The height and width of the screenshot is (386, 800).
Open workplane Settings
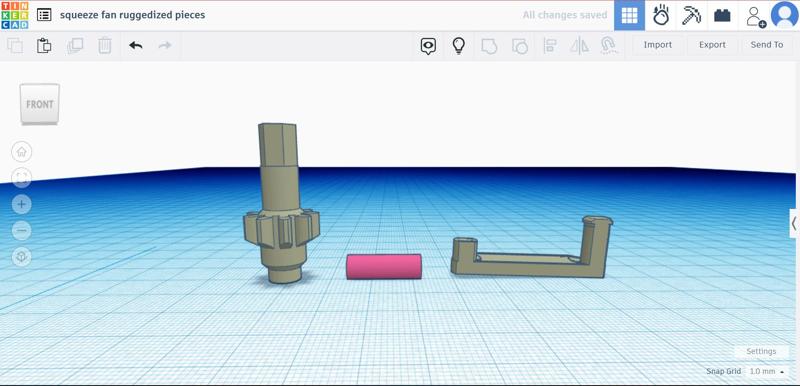pos(761,351)
